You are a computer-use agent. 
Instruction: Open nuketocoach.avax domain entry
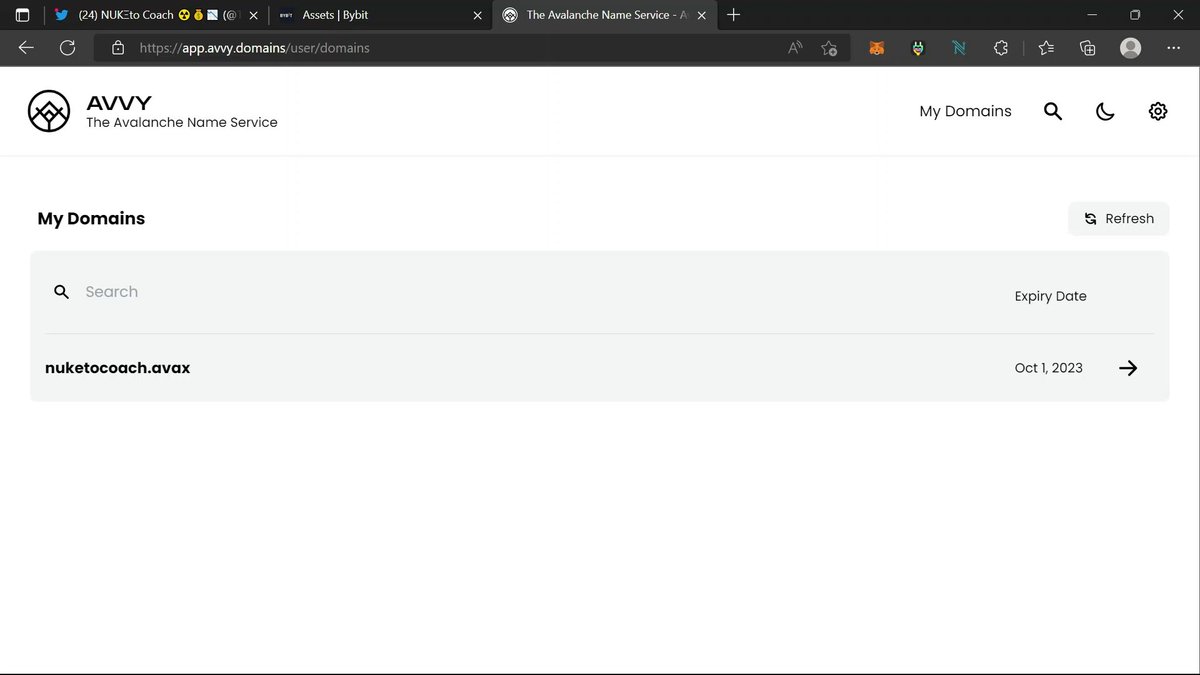[x=118, y=367]
